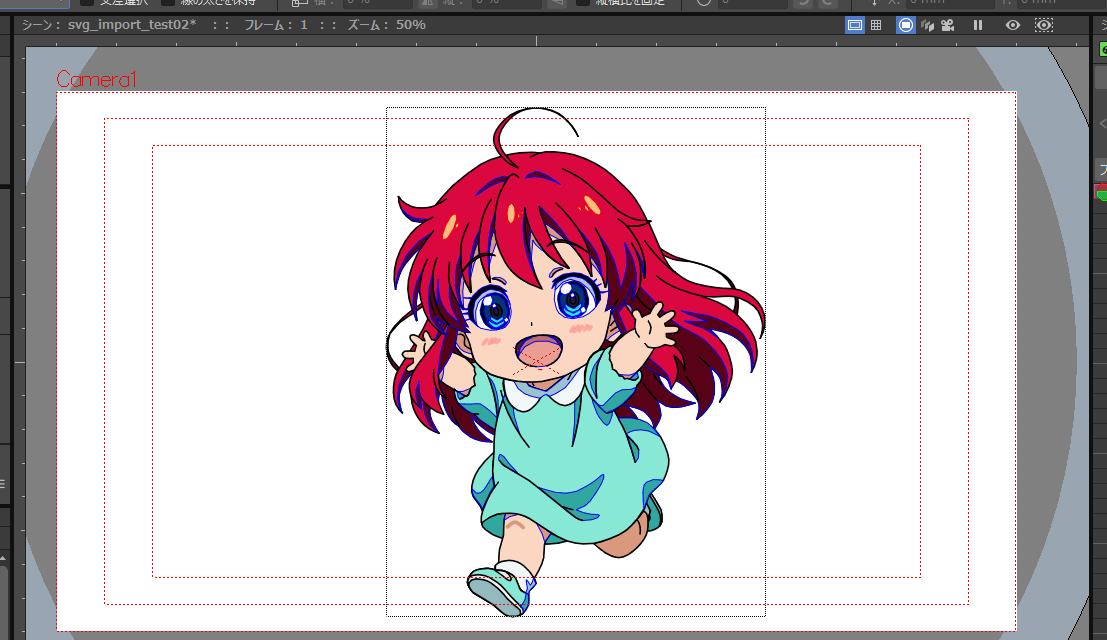Screen dimensions: 1107x640
Task: Switch to 3D view icon
Action: coord(928,25)
